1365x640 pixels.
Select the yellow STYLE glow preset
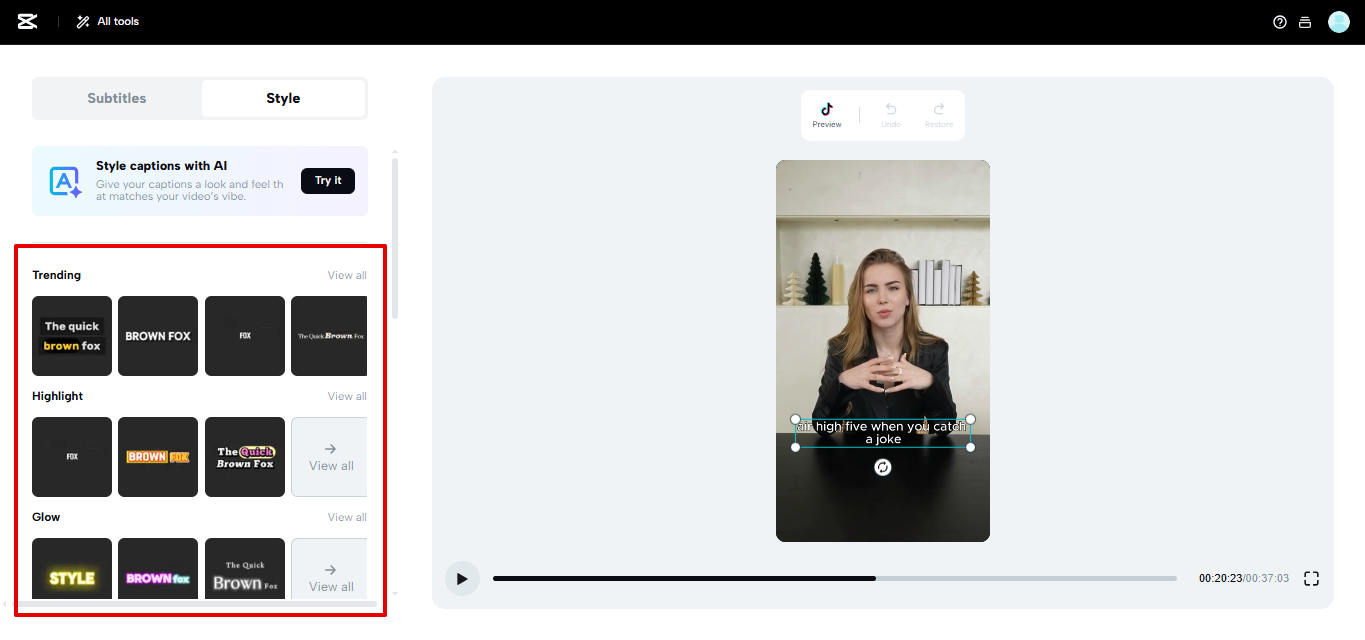[71, 578]
